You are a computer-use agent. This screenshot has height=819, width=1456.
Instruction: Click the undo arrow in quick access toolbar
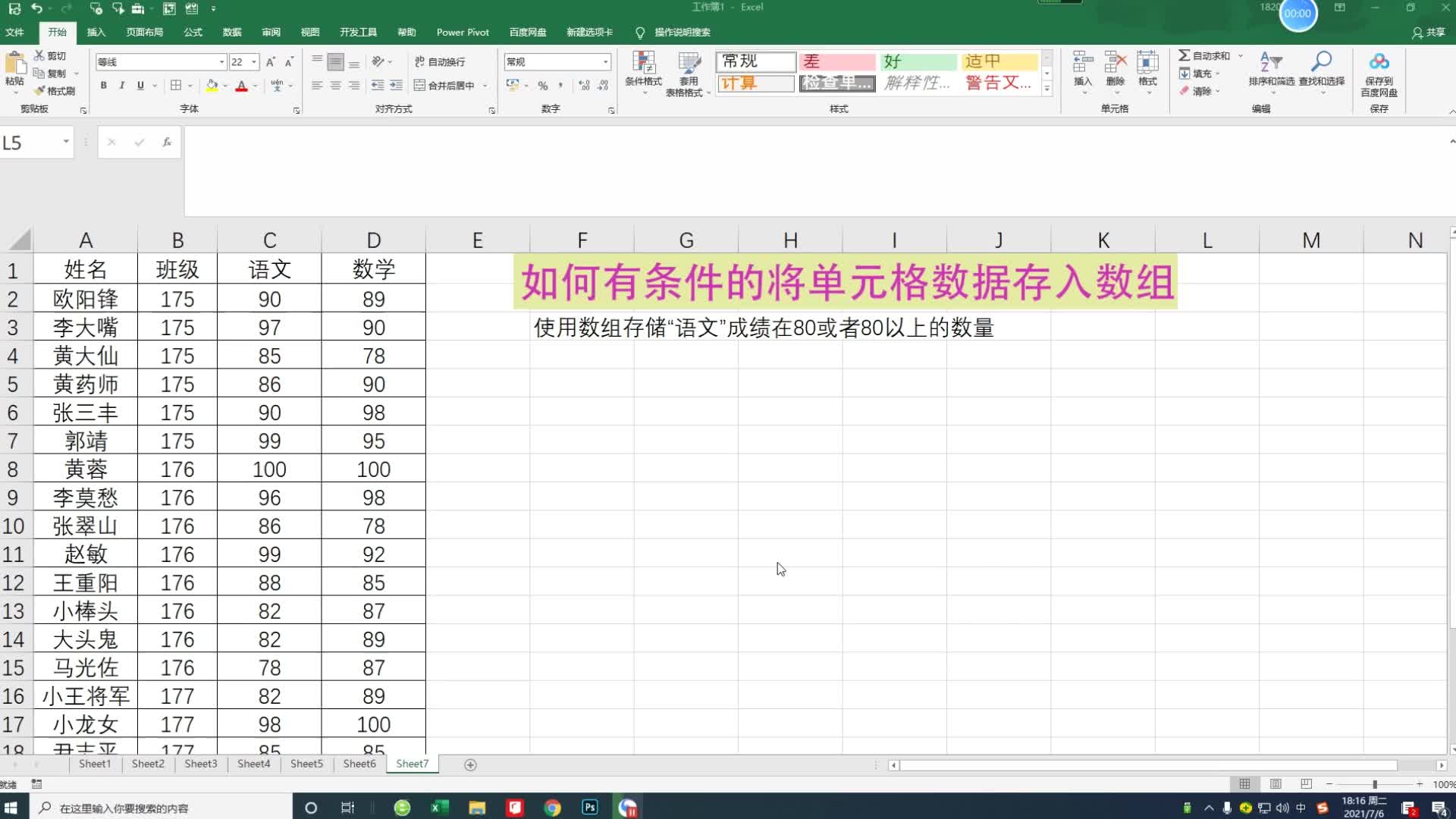tap(36, 8)
